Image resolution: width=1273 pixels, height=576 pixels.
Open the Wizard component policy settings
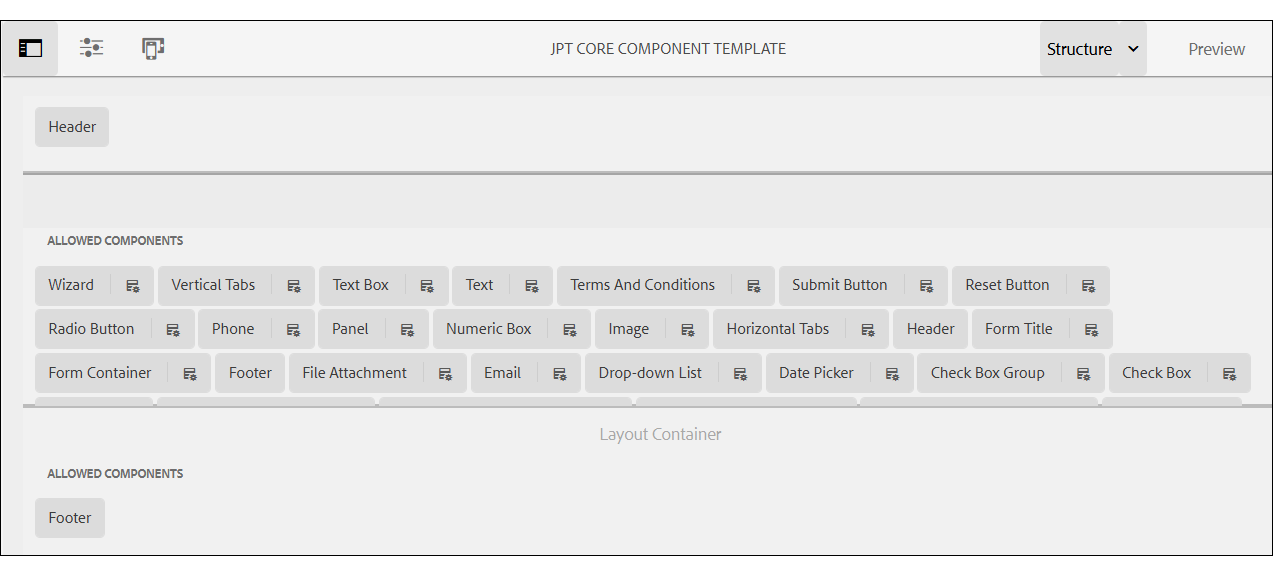click(x=133, y=285)
